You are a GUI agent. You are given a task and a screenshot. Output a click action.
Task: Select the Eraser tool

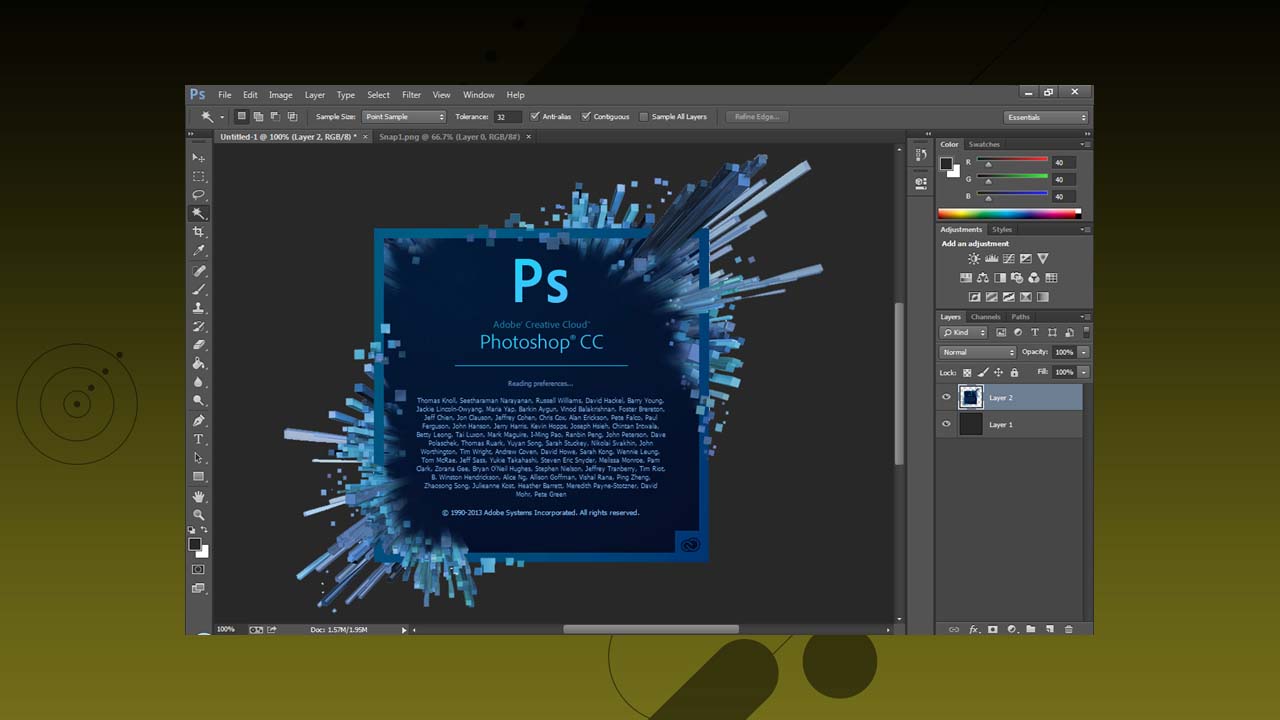tap(198, 345)
